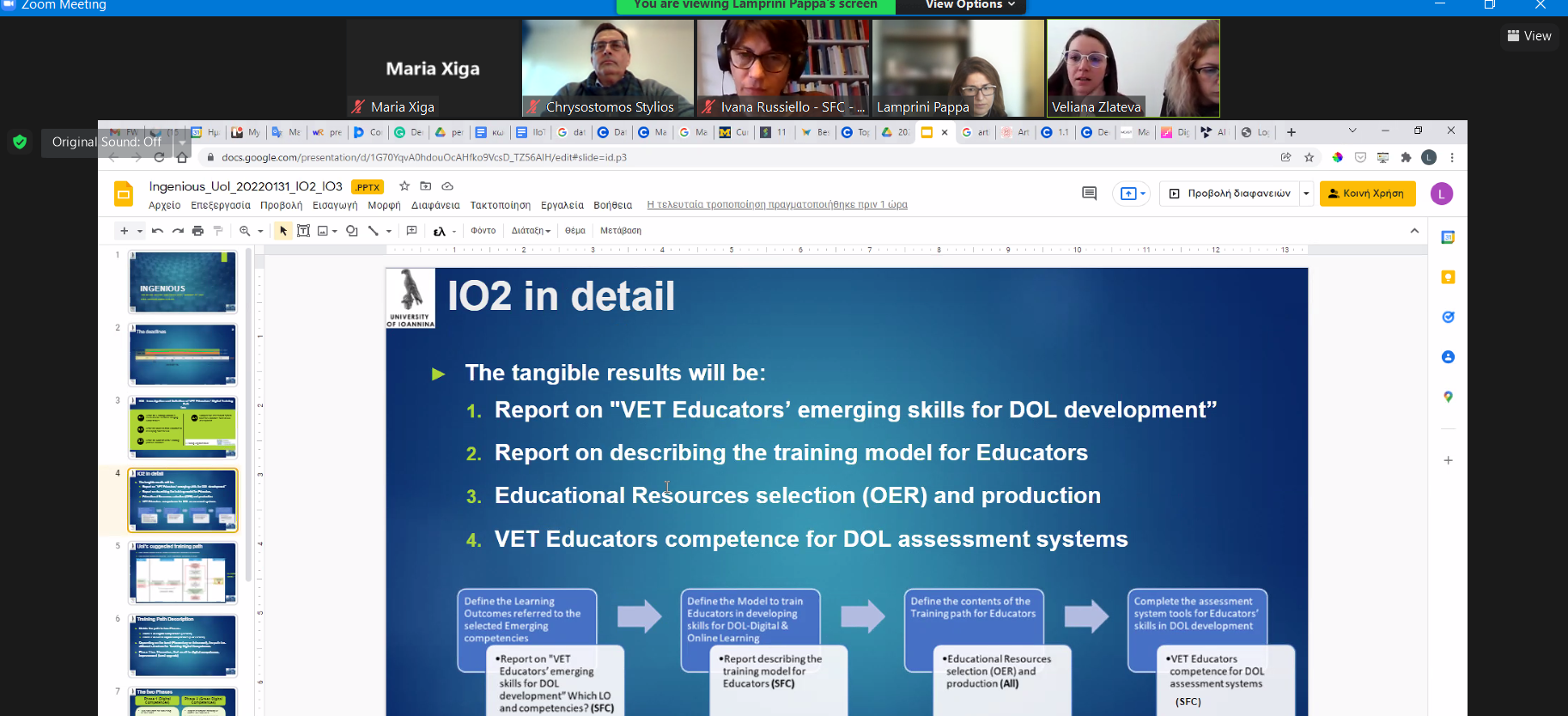Viewport: 1568px width, 716px height.
Task: Open Chrome tab search chevron
Action: [1352, 130]
